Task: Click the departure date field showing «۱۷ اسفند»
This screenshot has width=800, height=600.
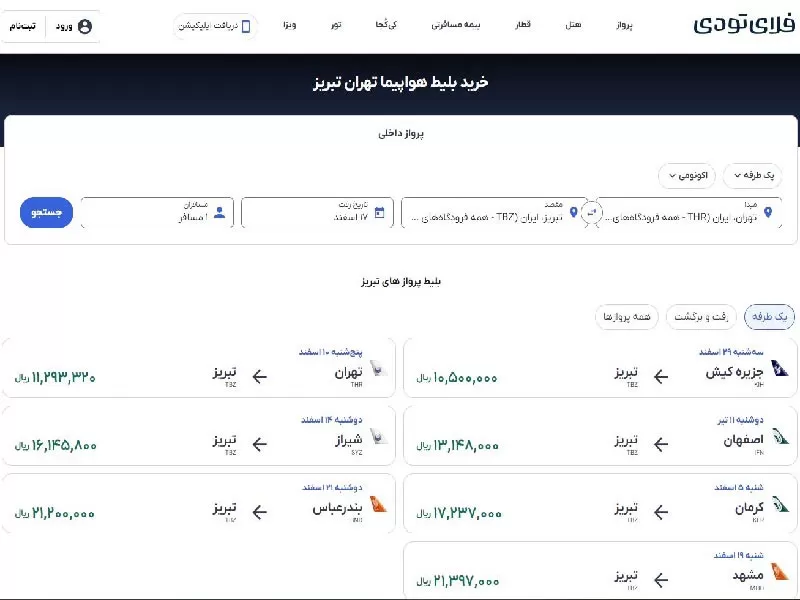Action: coord(330,213)
